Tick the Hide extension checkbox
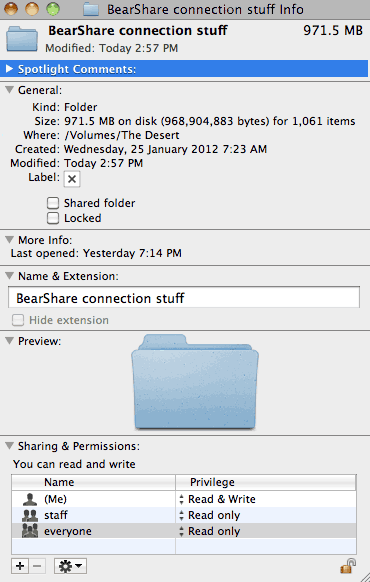The height and width of the screenshot is (582, 370). tap(18, 320)
